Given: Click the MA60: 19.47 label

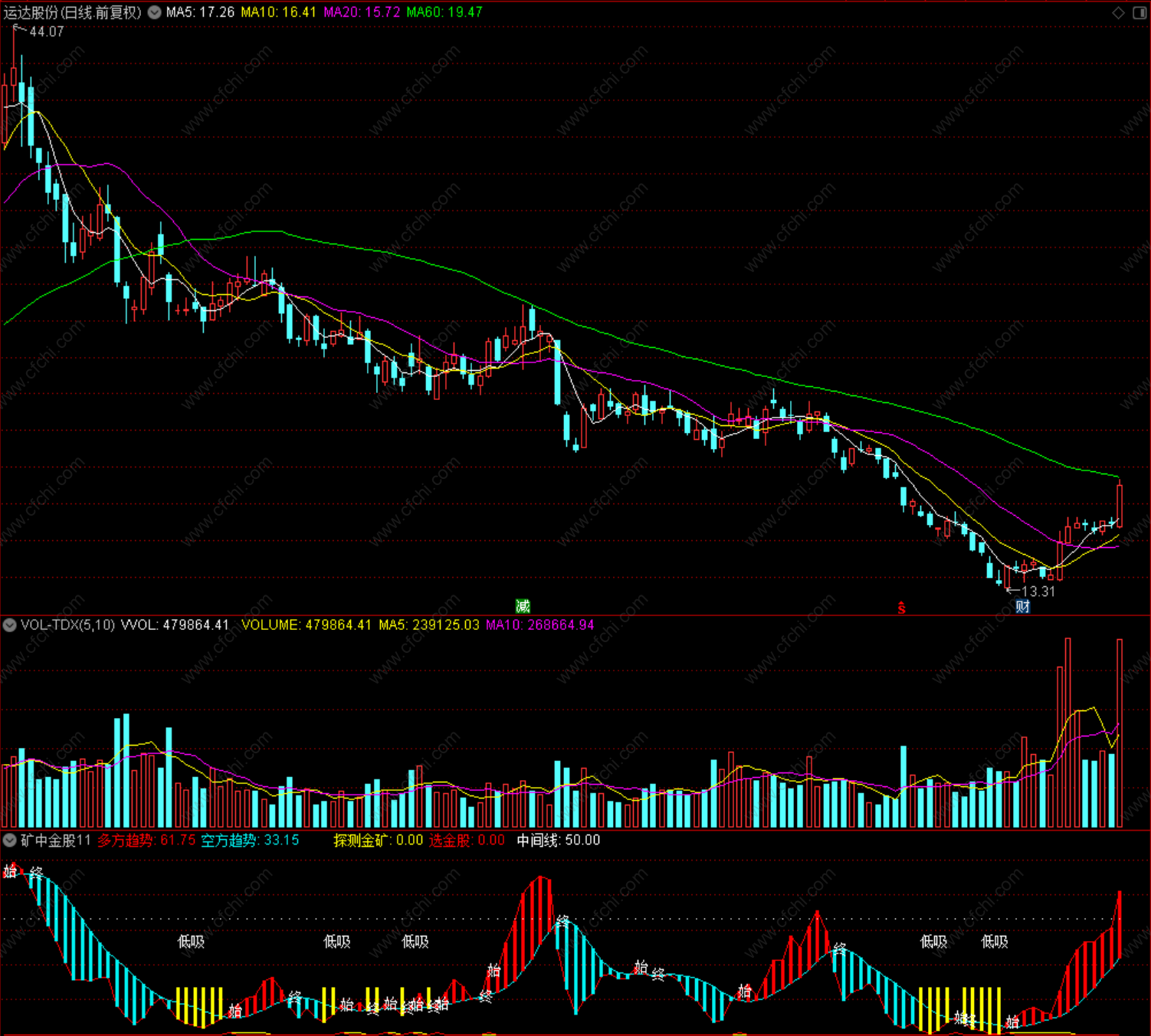Looking at the screenshot, I should click(x=444, y=12).
